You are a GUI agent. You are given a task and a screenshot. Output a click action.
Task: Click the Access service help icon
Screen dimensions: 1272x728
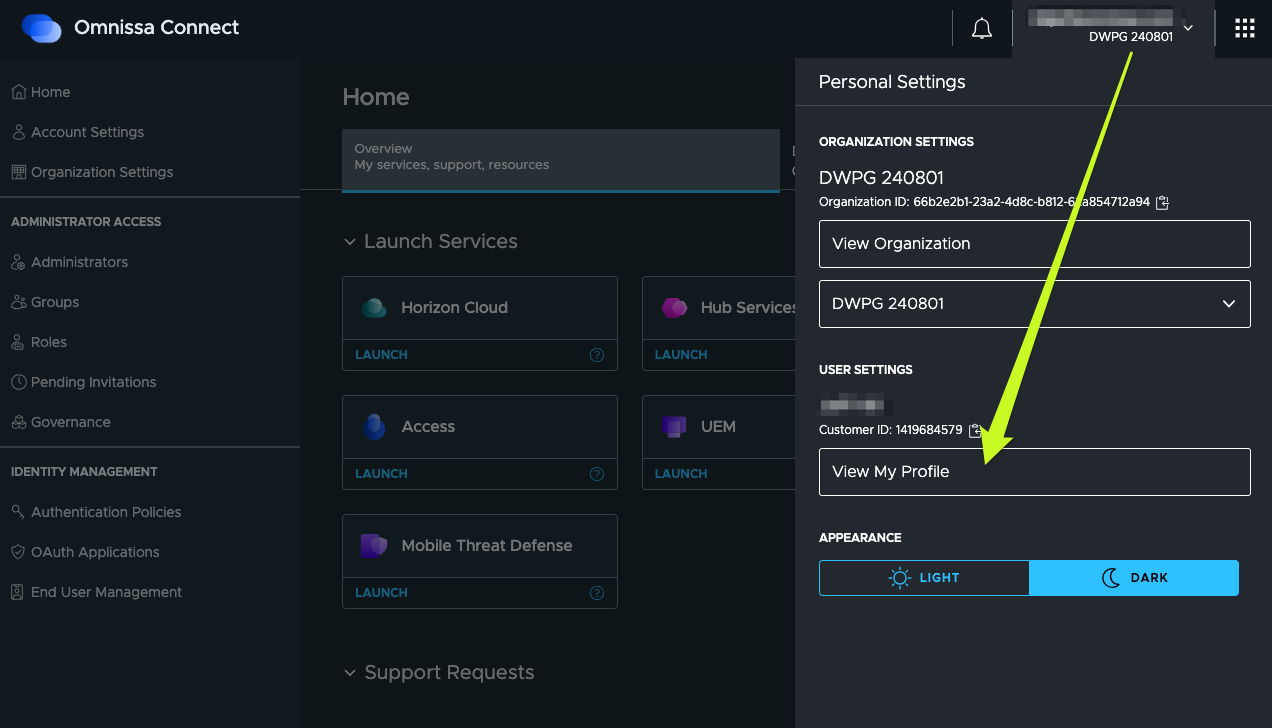click(x=597, y=474)
